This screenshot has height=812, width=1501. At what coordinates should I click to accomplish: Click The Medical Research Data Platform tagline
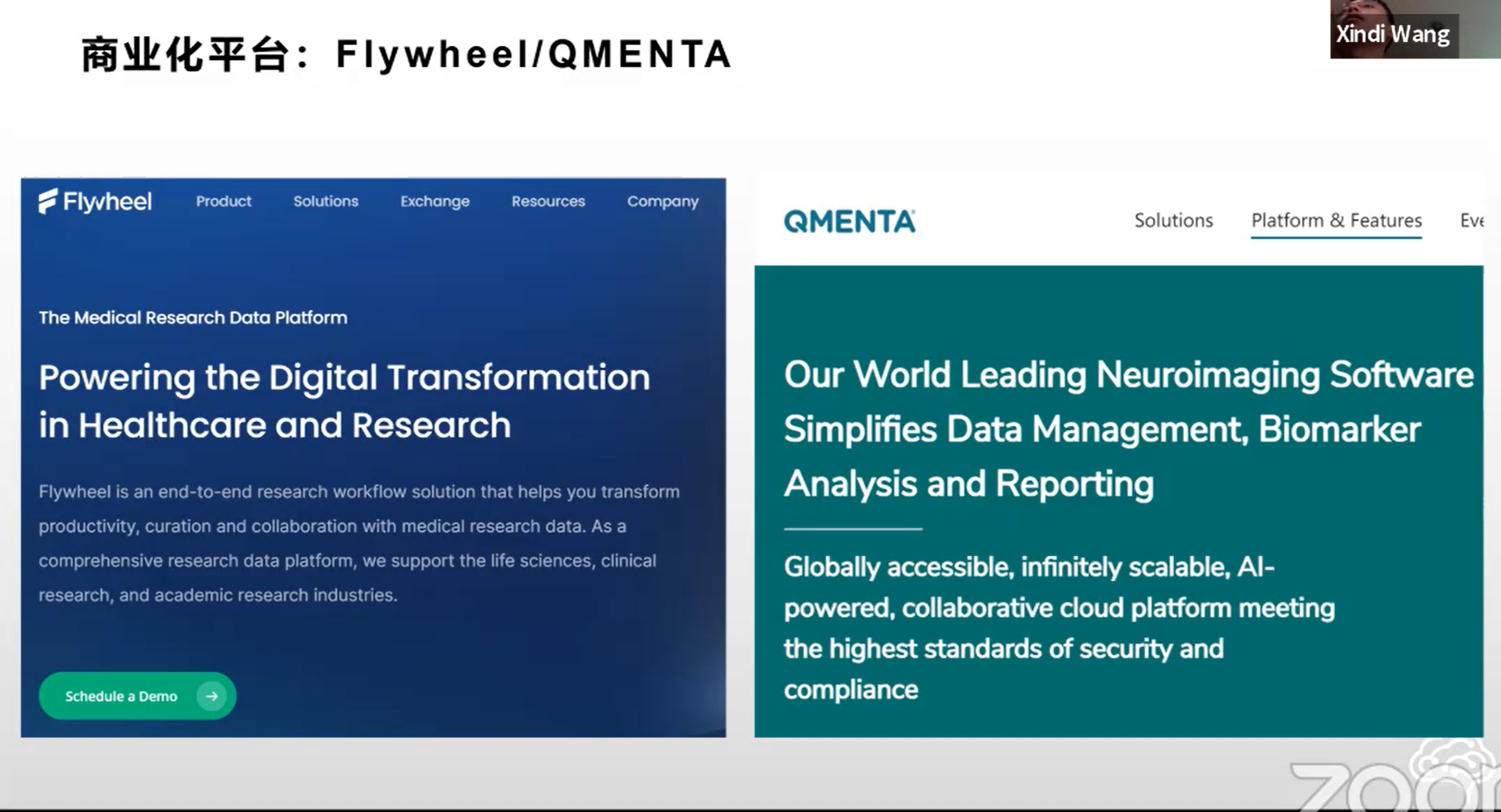coord(193,318)
